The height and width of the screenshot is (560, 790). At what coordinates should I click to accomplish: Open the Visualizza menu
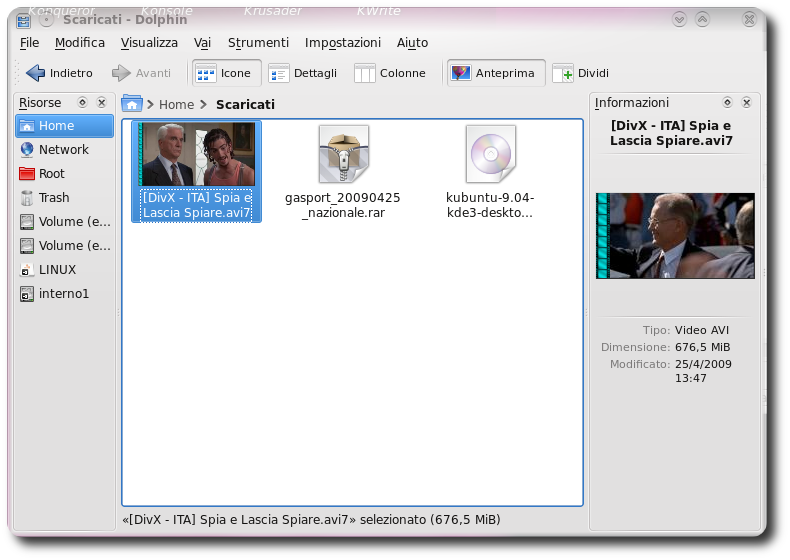[x=149, y=43]
